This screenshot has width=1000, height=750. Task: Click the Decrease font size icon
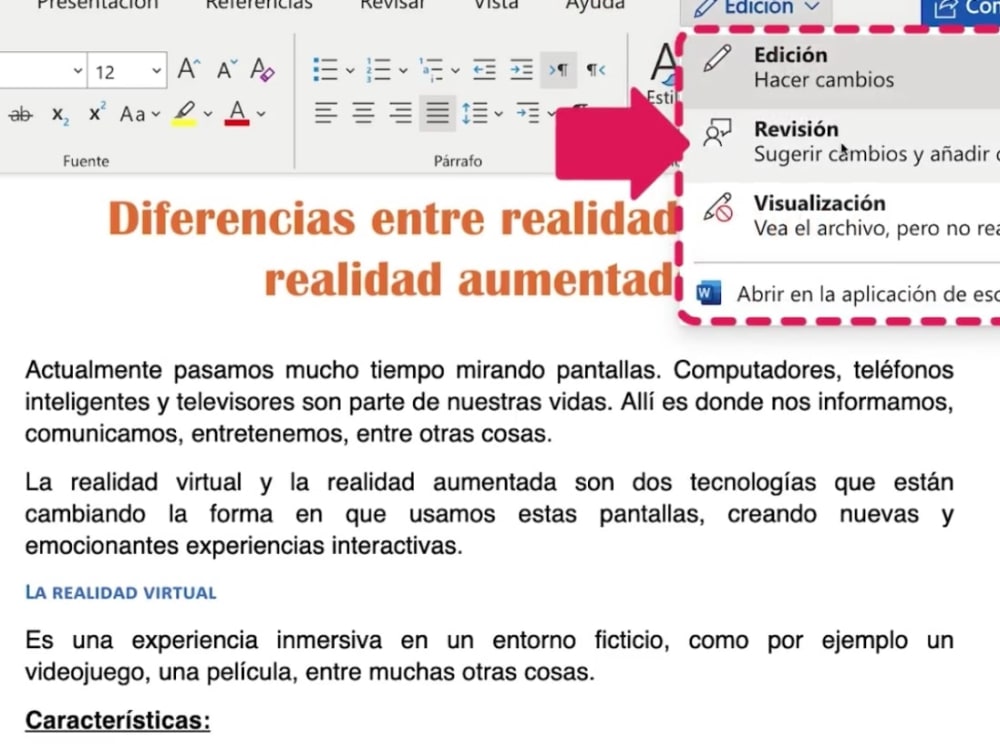[226, 69]
